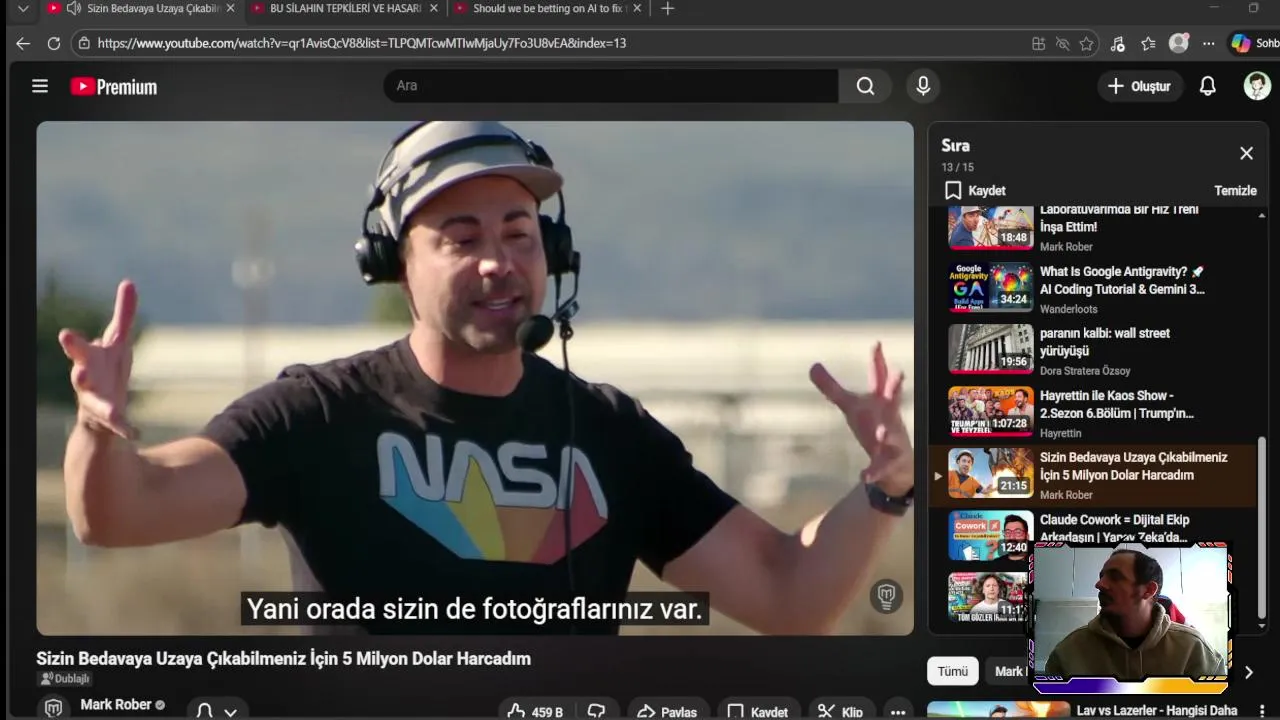The width and height of the screenshot is (1280, 720).
Task: Click the 34:24 Google Antigravity thumbnail
Action: 991,288
